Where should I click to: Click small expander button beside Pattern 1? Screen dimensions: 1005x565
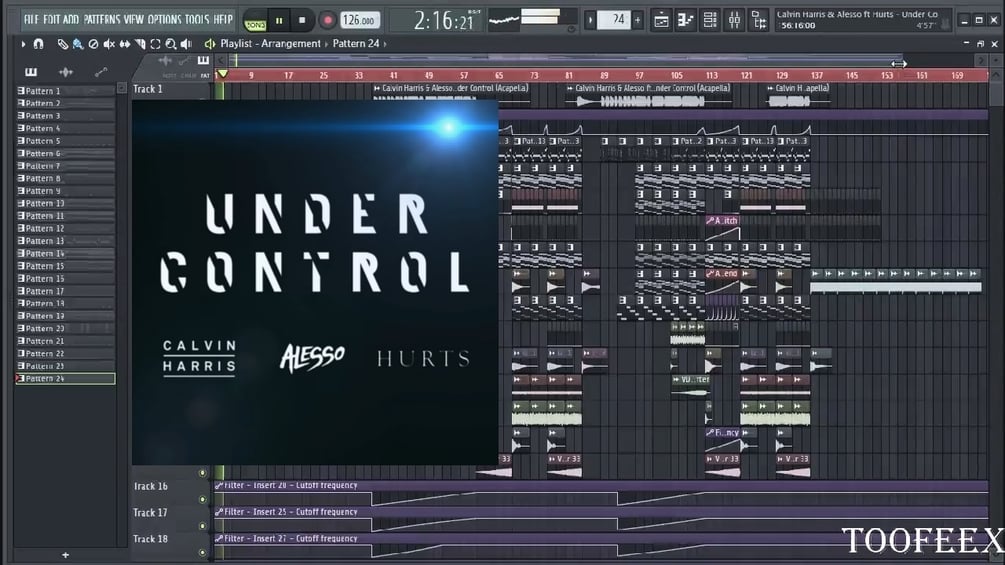coord(121,88)
